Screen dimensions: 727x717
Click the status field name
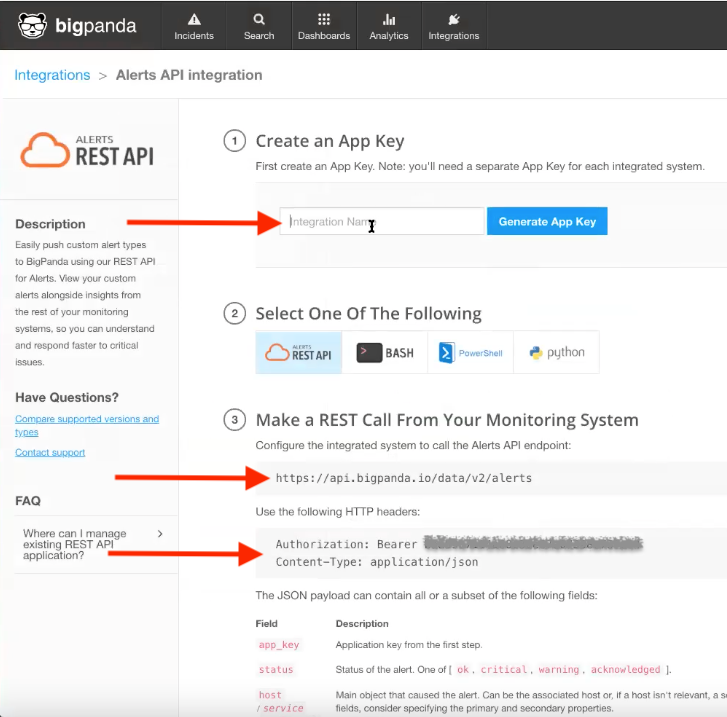276,670
